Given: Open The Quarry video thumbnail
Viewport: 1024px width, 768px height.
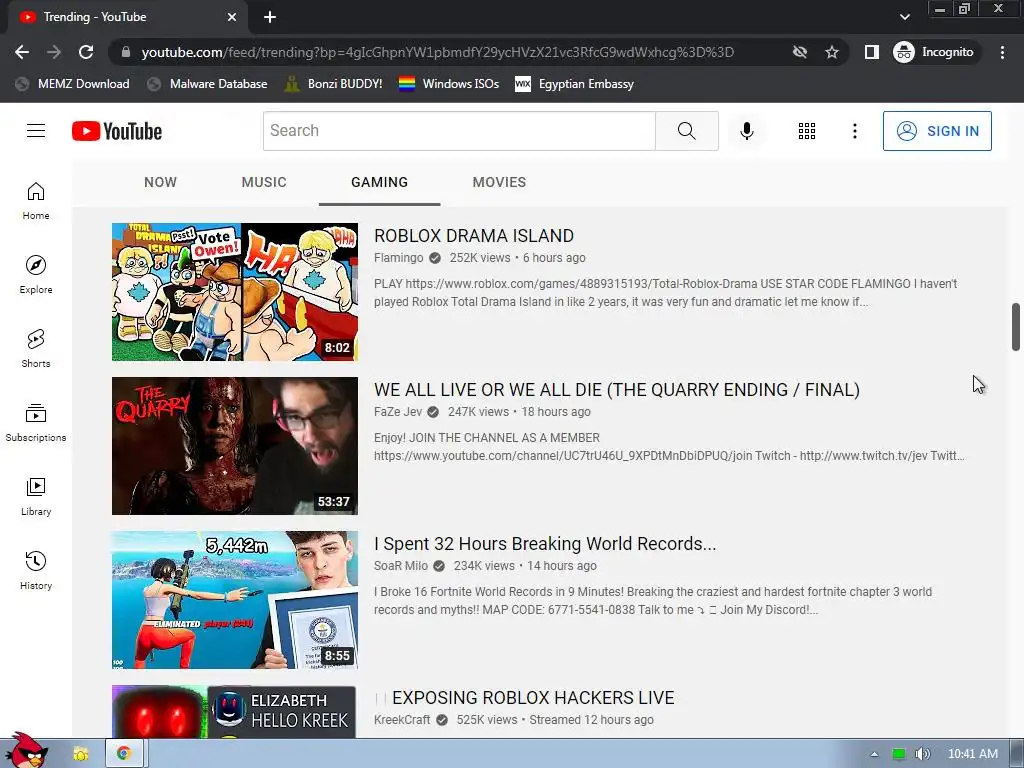Looking at the screenshot, I should tap(234, 446).
